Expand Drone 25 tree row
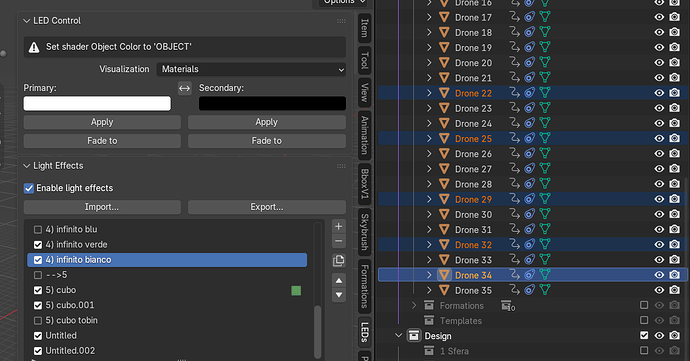The width and height of the screenshot is (690, 361). [429, 139]
